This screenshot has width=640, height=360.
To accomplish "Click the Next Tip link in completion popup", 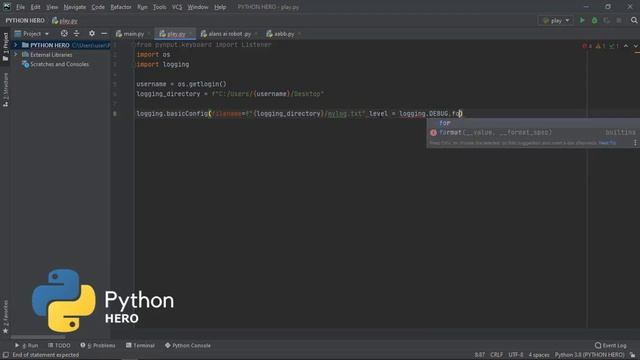I will click(x=607, y=143).
